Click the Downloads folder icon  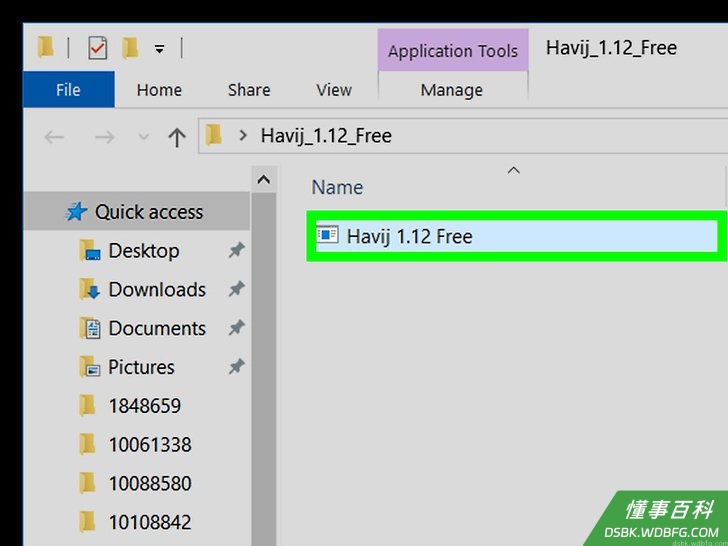(90, 290)
